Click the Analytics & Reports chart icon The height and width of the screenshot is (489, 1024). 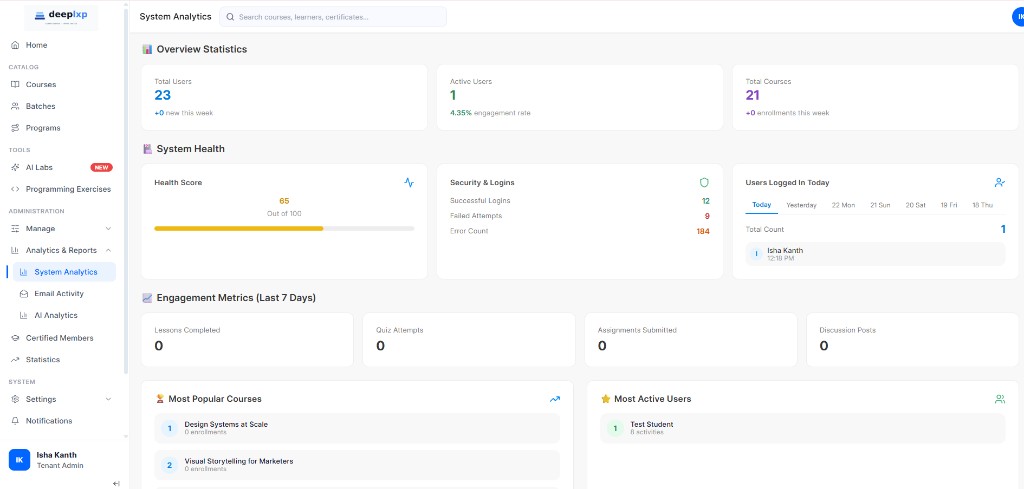(x=15, y=250)
